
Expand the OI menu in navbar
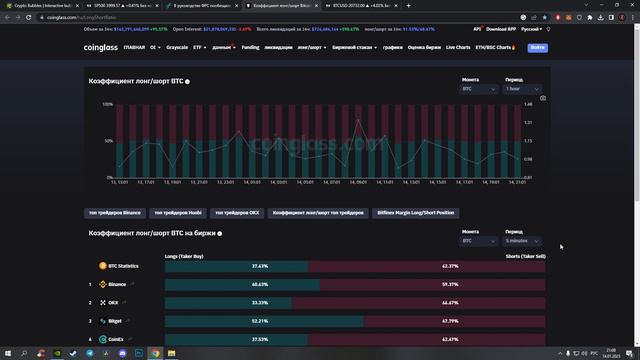pos(155,48)
